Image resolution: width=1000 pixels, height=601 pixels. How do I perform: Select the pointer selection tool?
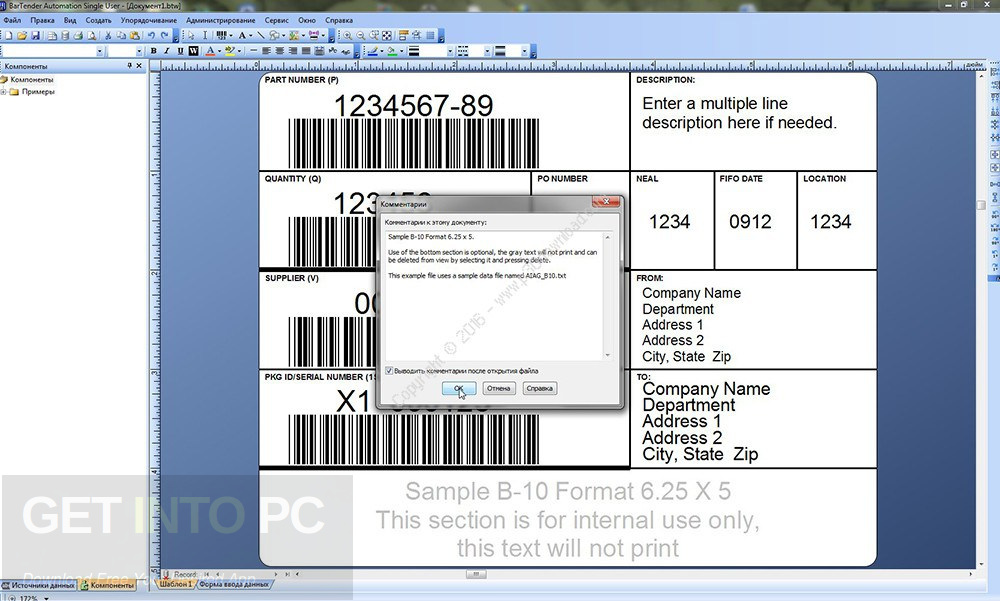tap(191, 36)
